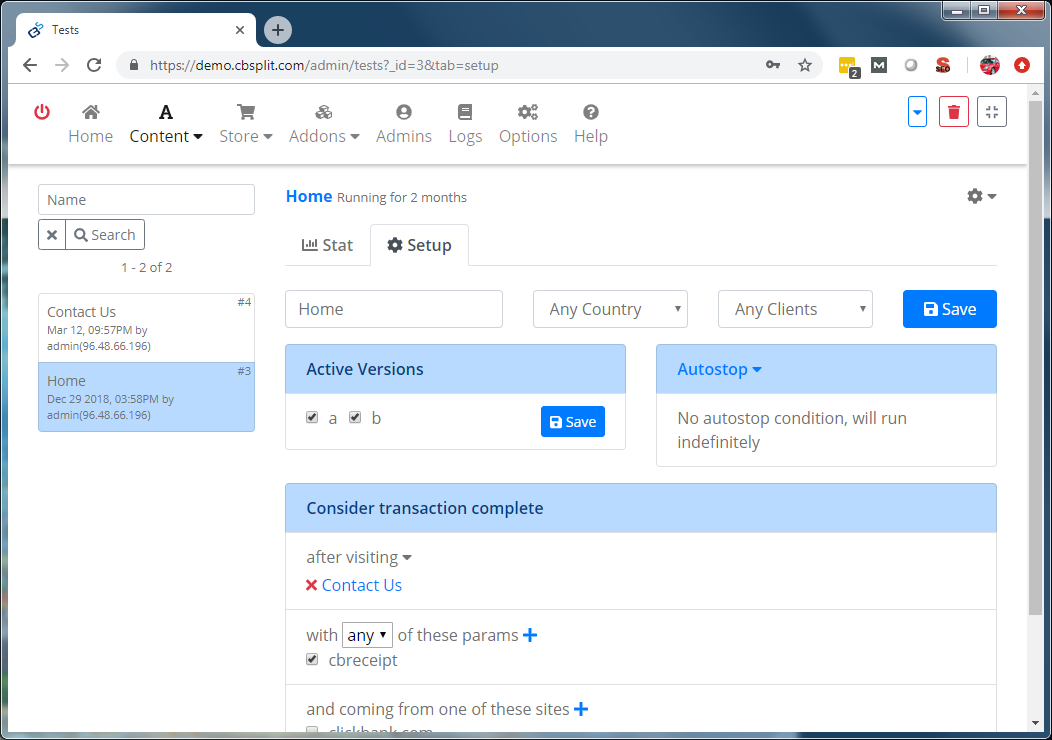The width and height of the screenshot is (1052, 740).
Task: Switch to the Stat tab
Action: 327,245
